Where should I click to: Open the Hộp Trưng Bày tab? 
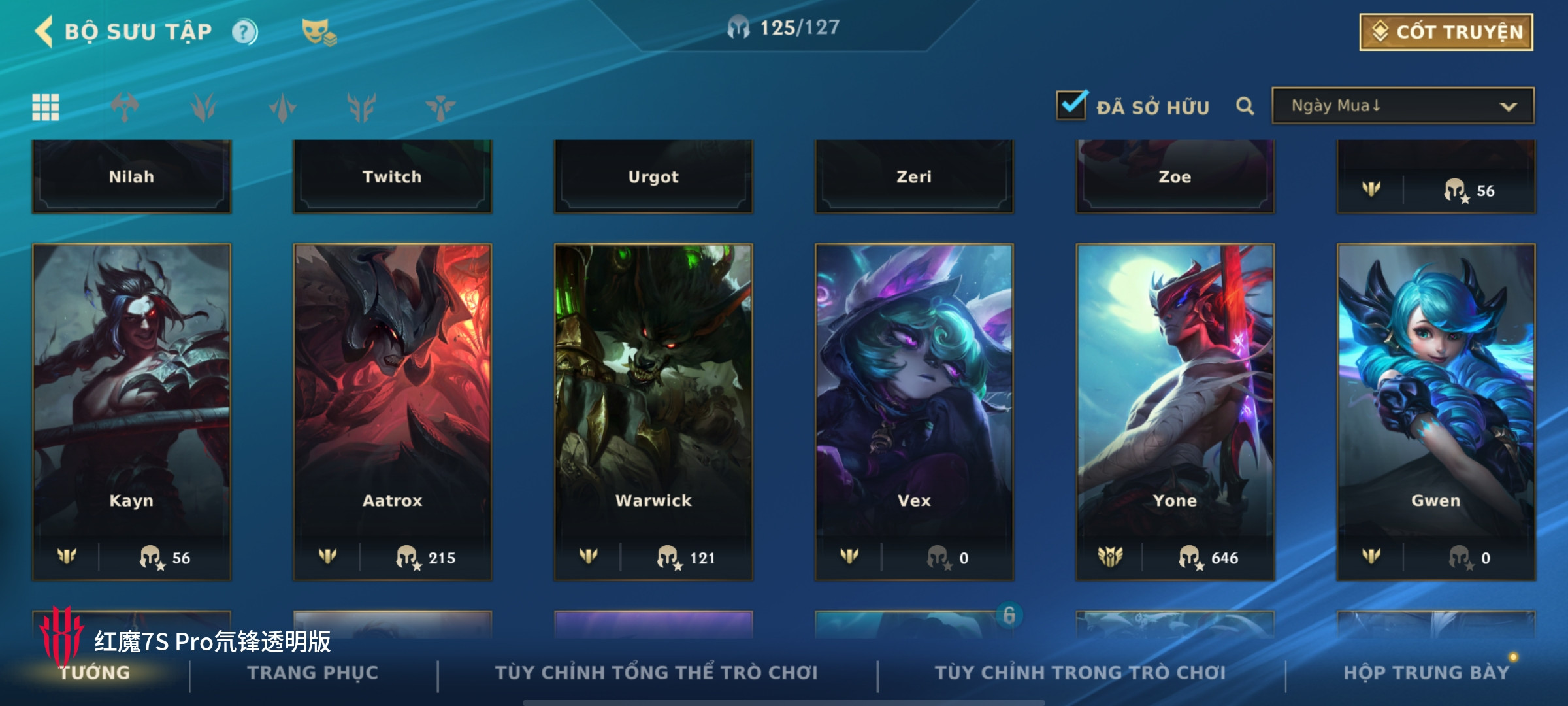tap(1426, 673)
